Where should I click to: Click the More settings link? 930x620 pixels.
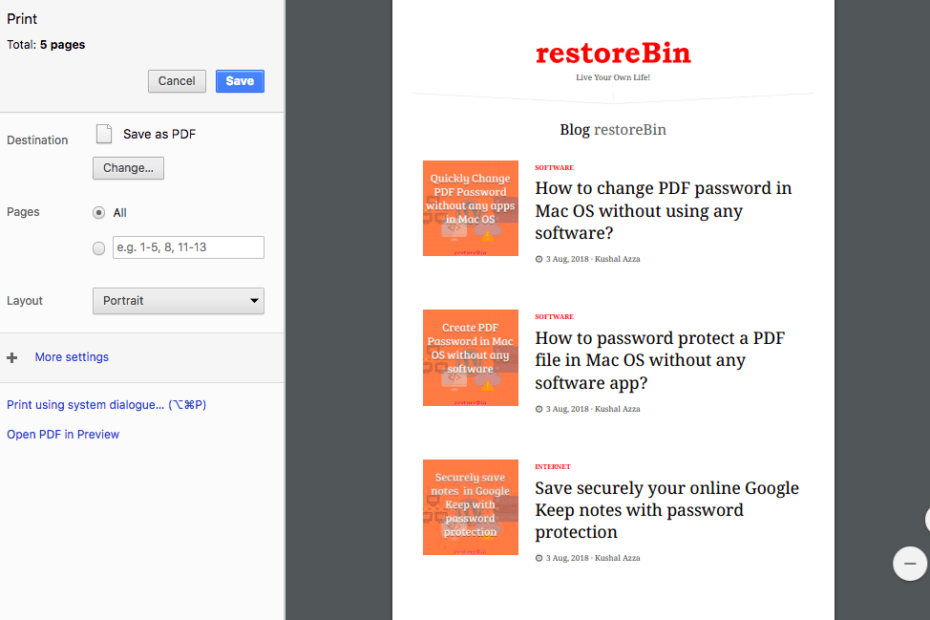72,357
